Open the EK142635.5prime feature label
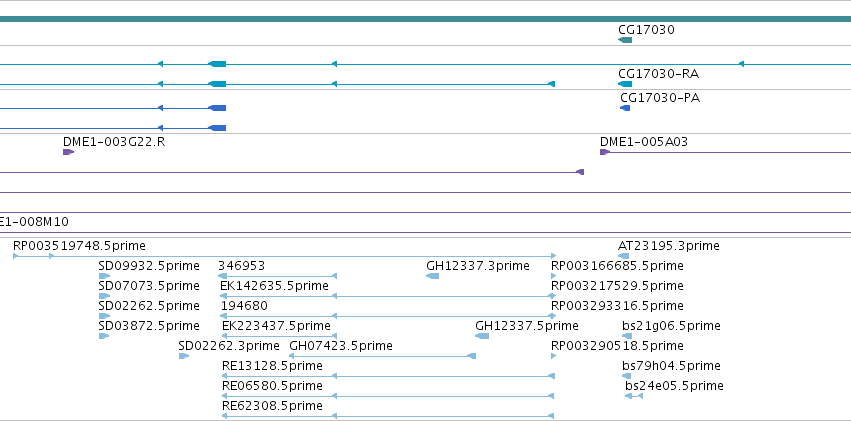The image size is (851, 421). pyautogui.click(x=274, y=286)
